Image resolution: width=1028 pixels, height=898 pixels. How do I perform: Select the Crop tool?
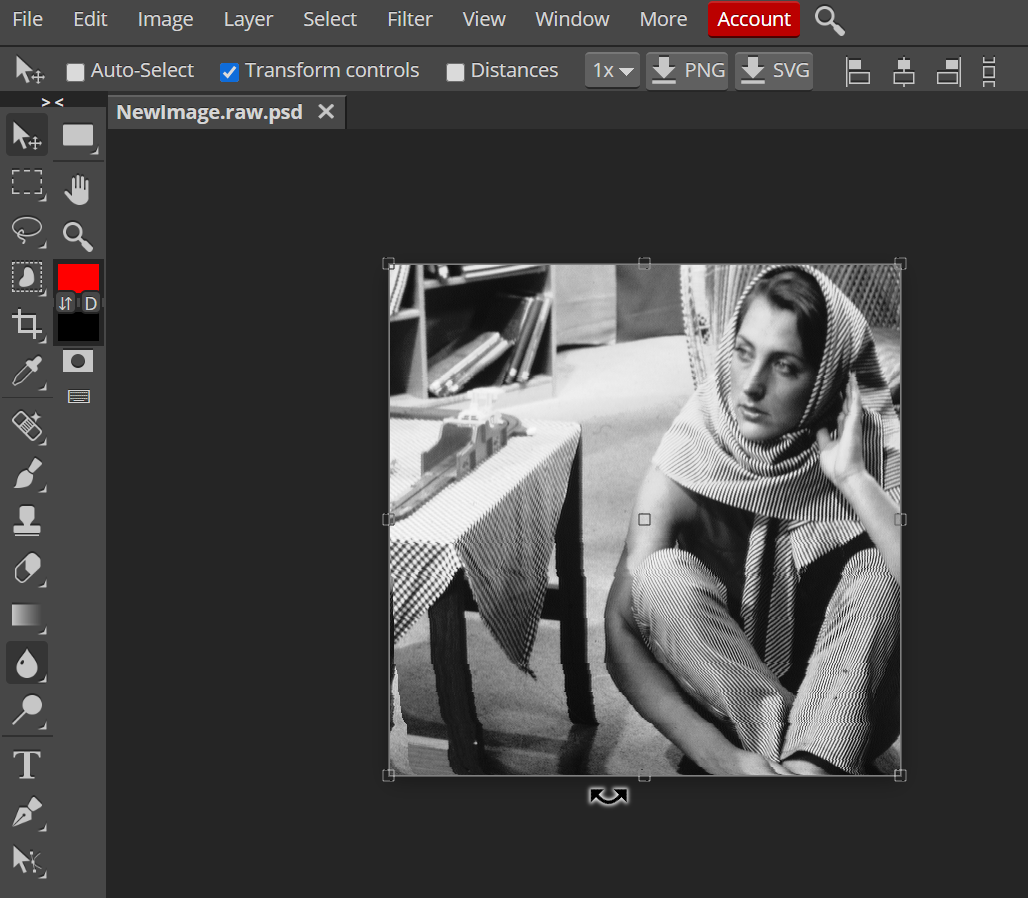click(x=27, y=324)
